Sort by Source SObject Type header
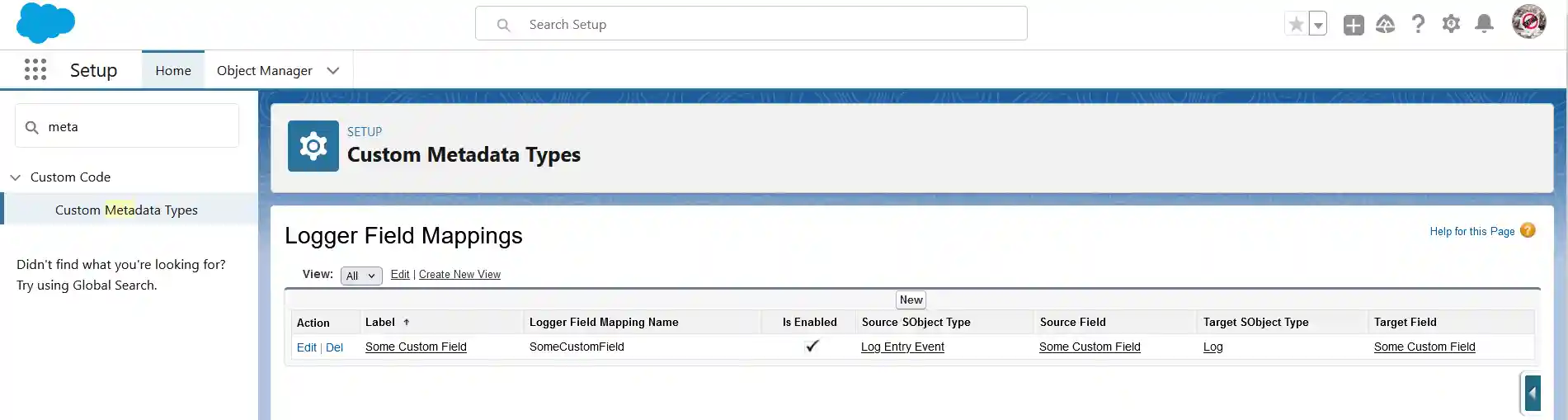 [916, 322]
